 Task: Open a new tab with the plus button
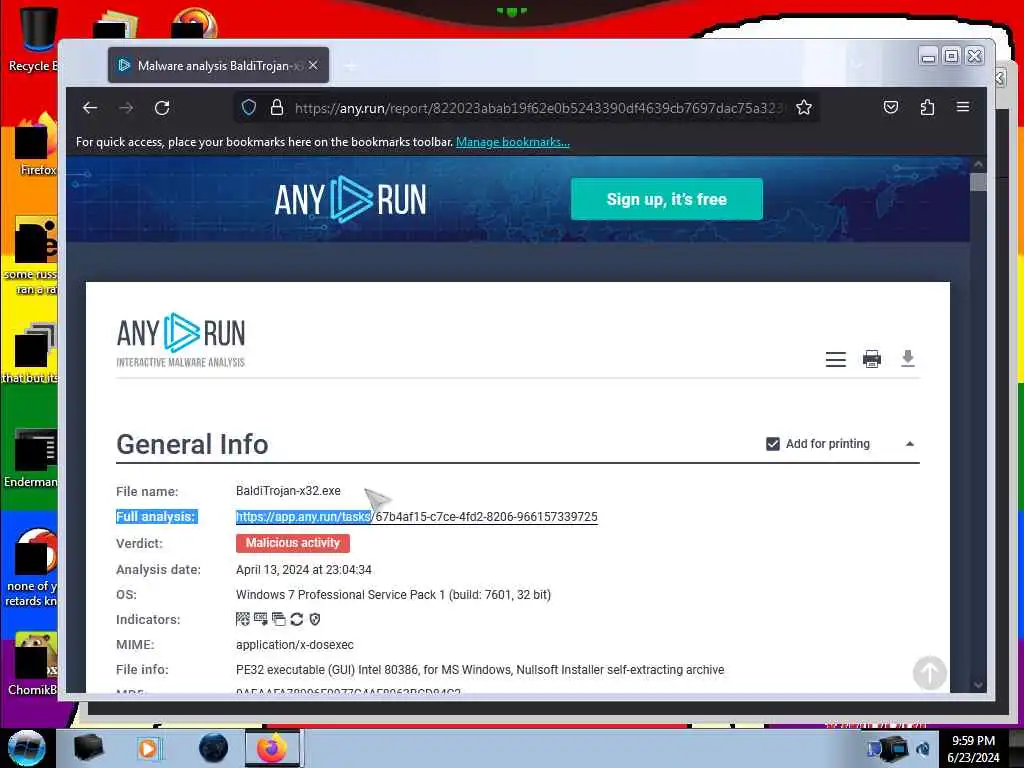click(x=351, y=66)
